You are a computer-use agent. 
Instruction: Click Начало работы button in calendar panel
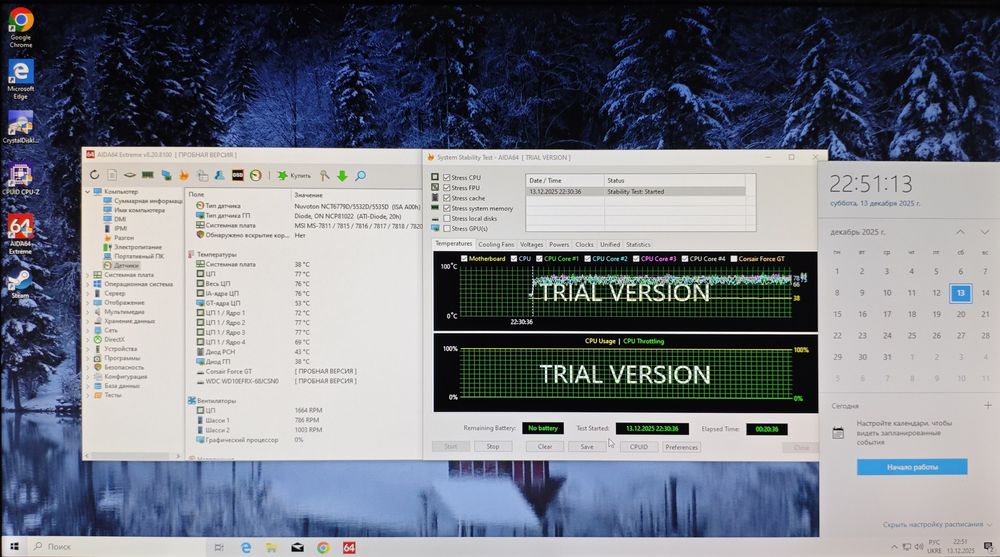(912, 467)
